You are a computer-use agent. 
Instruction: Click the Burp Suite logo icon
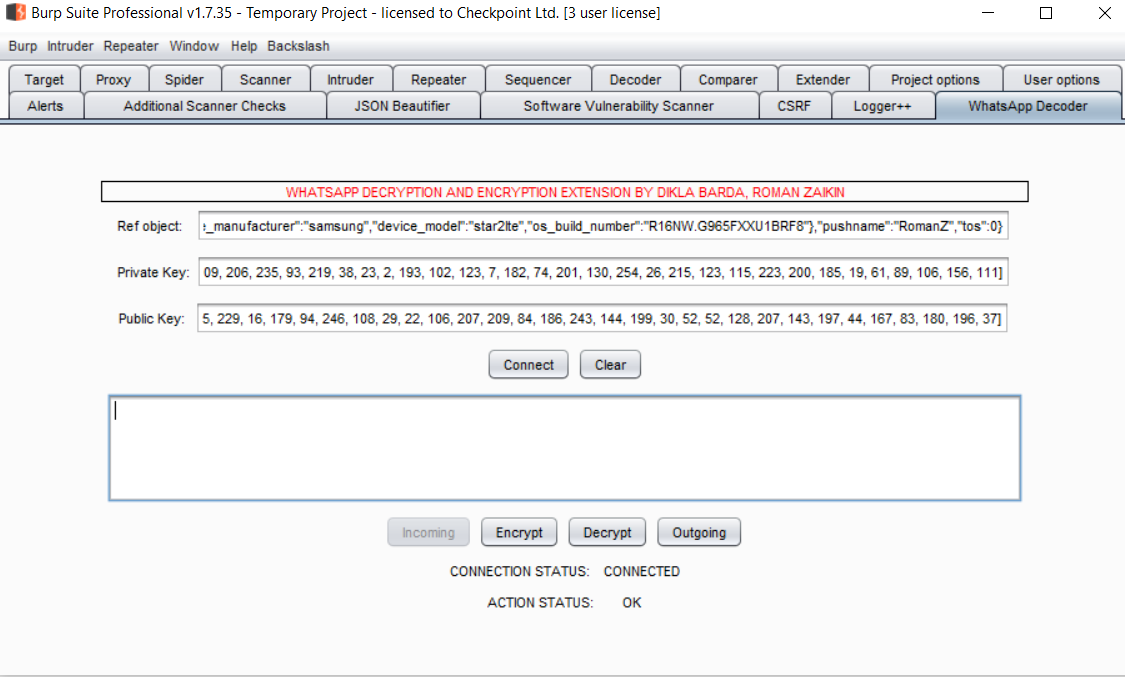tap(15, 13)
